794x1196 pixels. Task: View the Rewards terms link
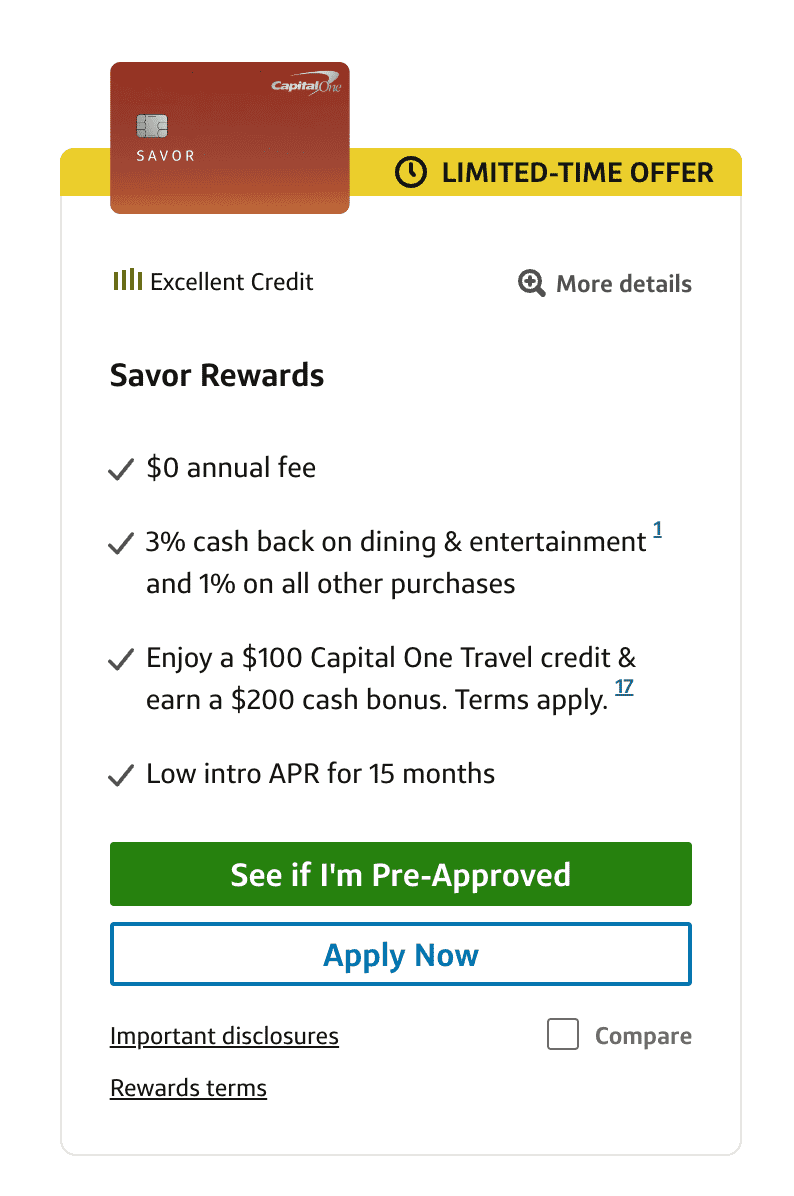(188, 1088)
